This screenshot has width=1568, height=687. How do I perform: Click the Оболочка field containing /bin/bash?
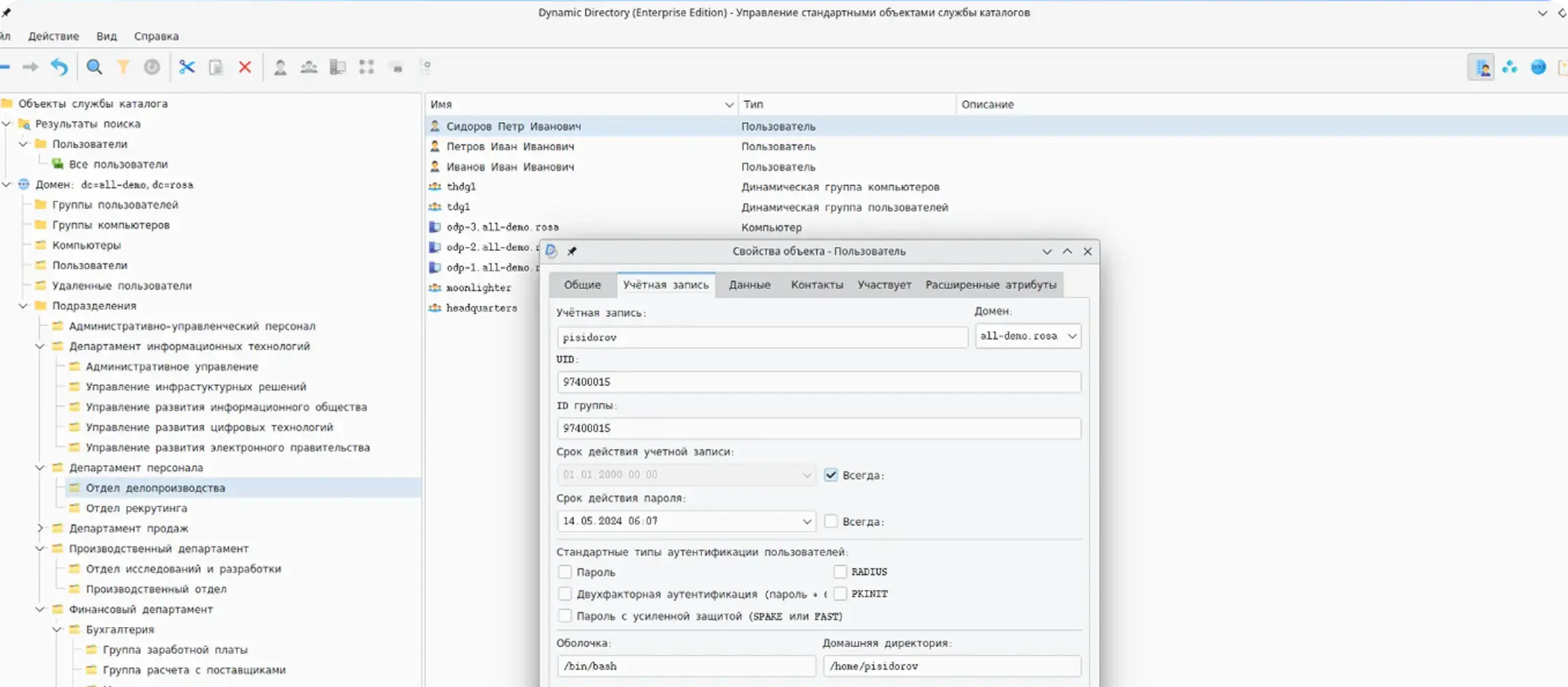(686, 666)
